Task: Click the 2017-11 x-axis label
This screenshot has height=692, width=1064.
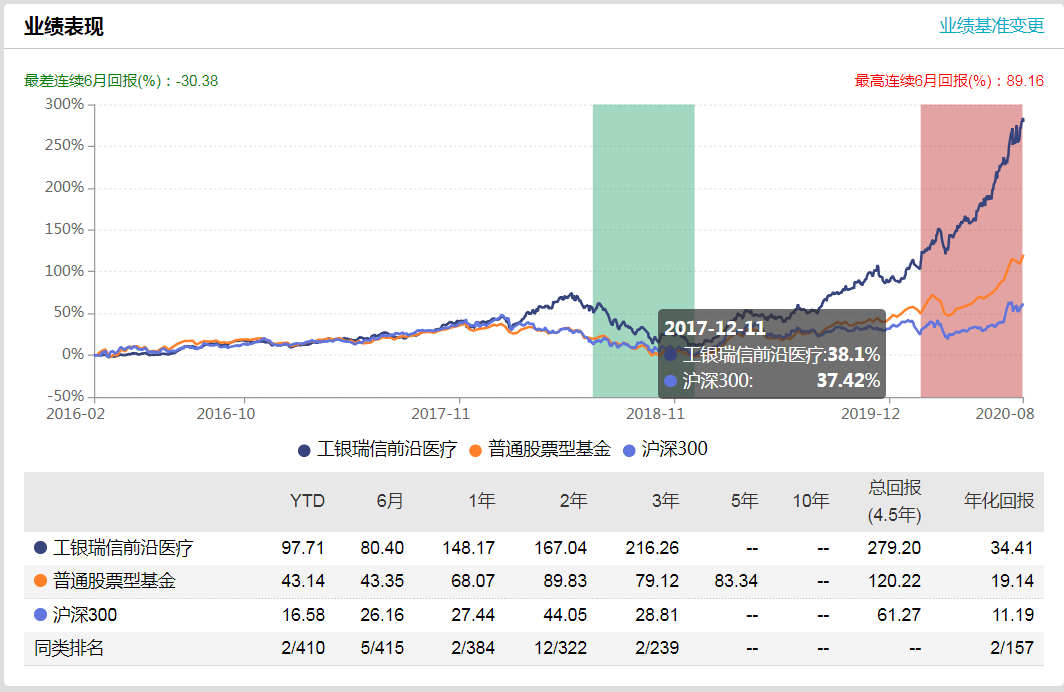Action: (x=440, y=414)
